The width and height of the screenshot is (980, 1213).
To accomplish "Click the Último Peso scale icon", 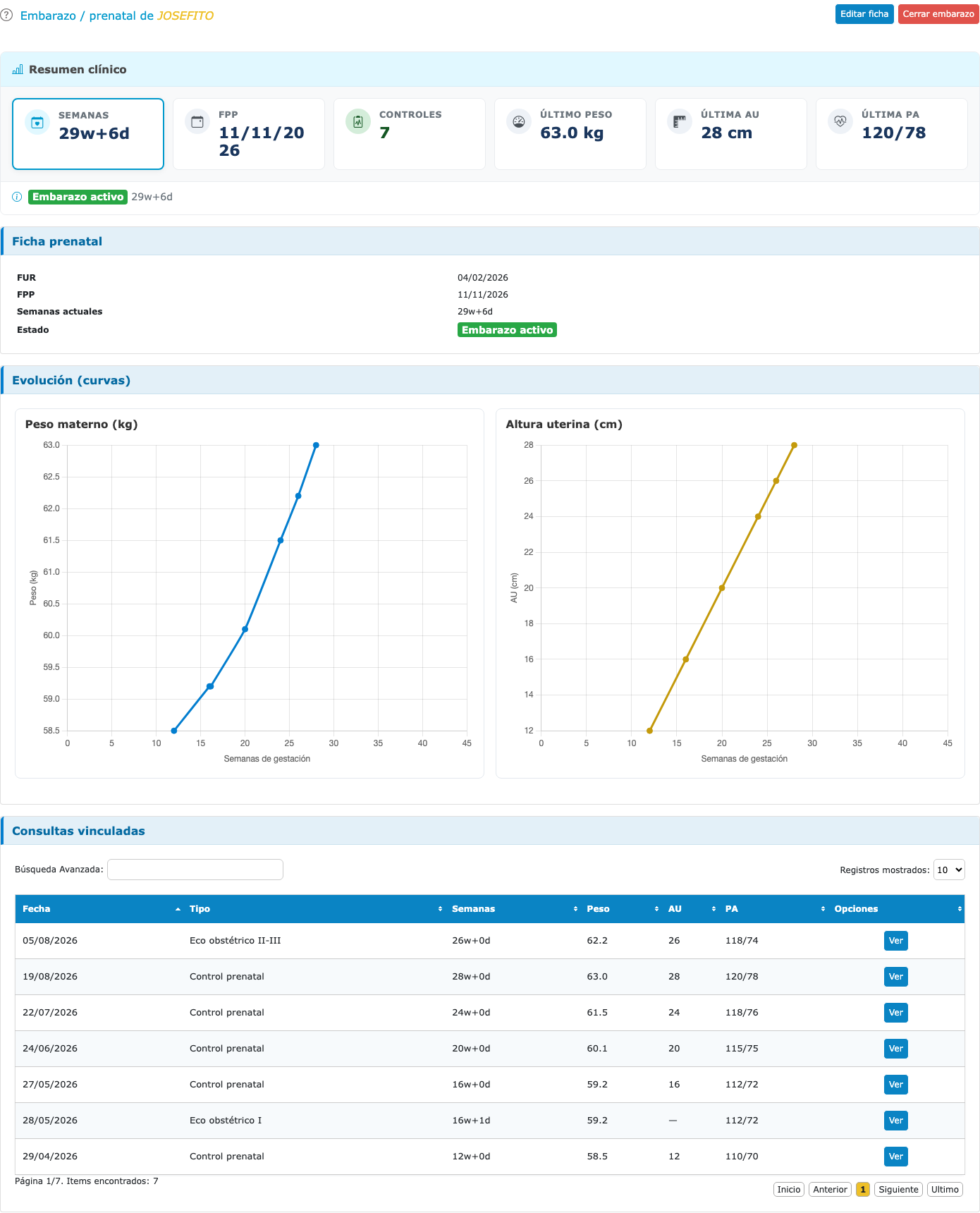I will click(x=519, y=121).
